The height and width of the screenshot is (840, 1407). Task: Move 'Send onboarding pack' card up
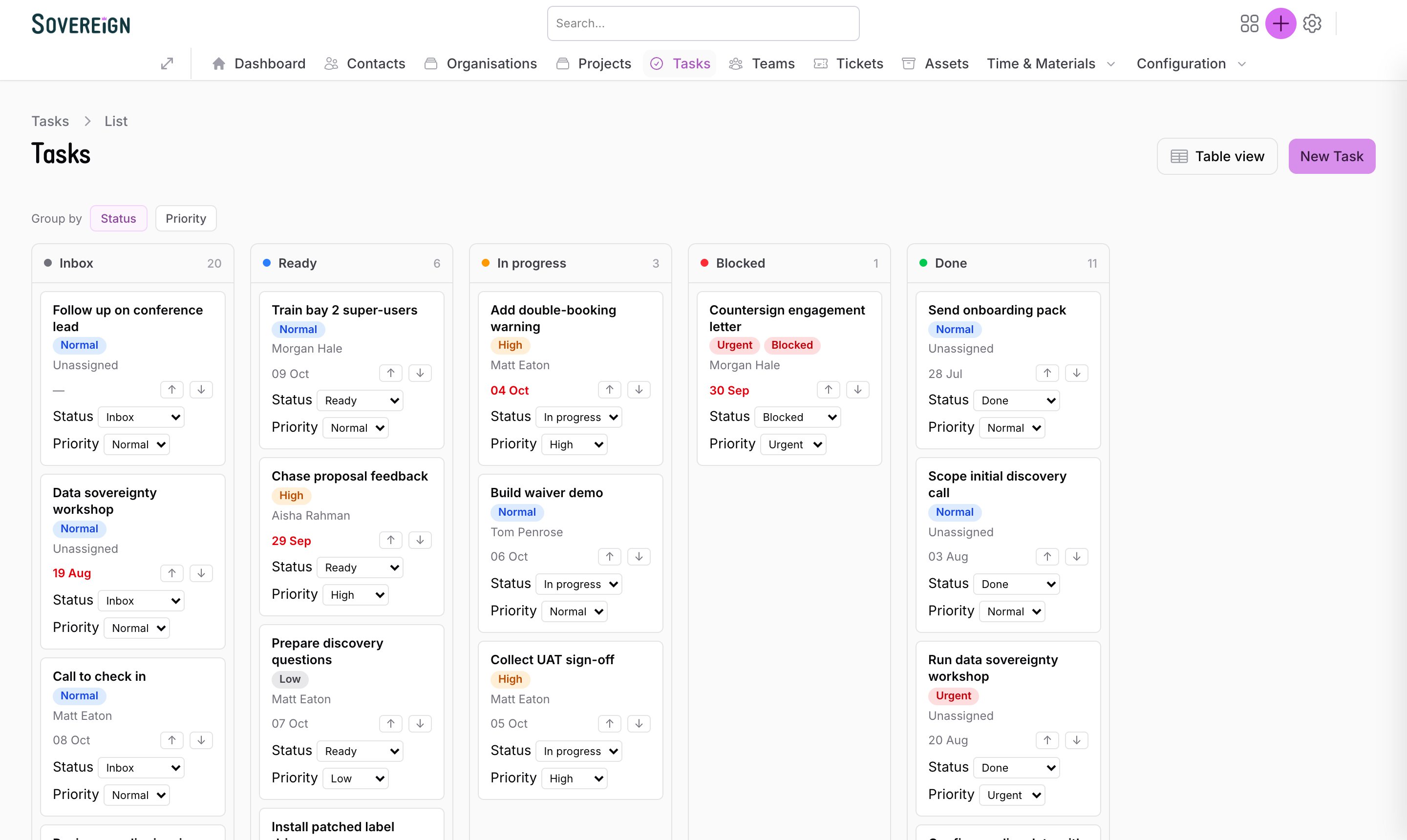[1047, 373]
